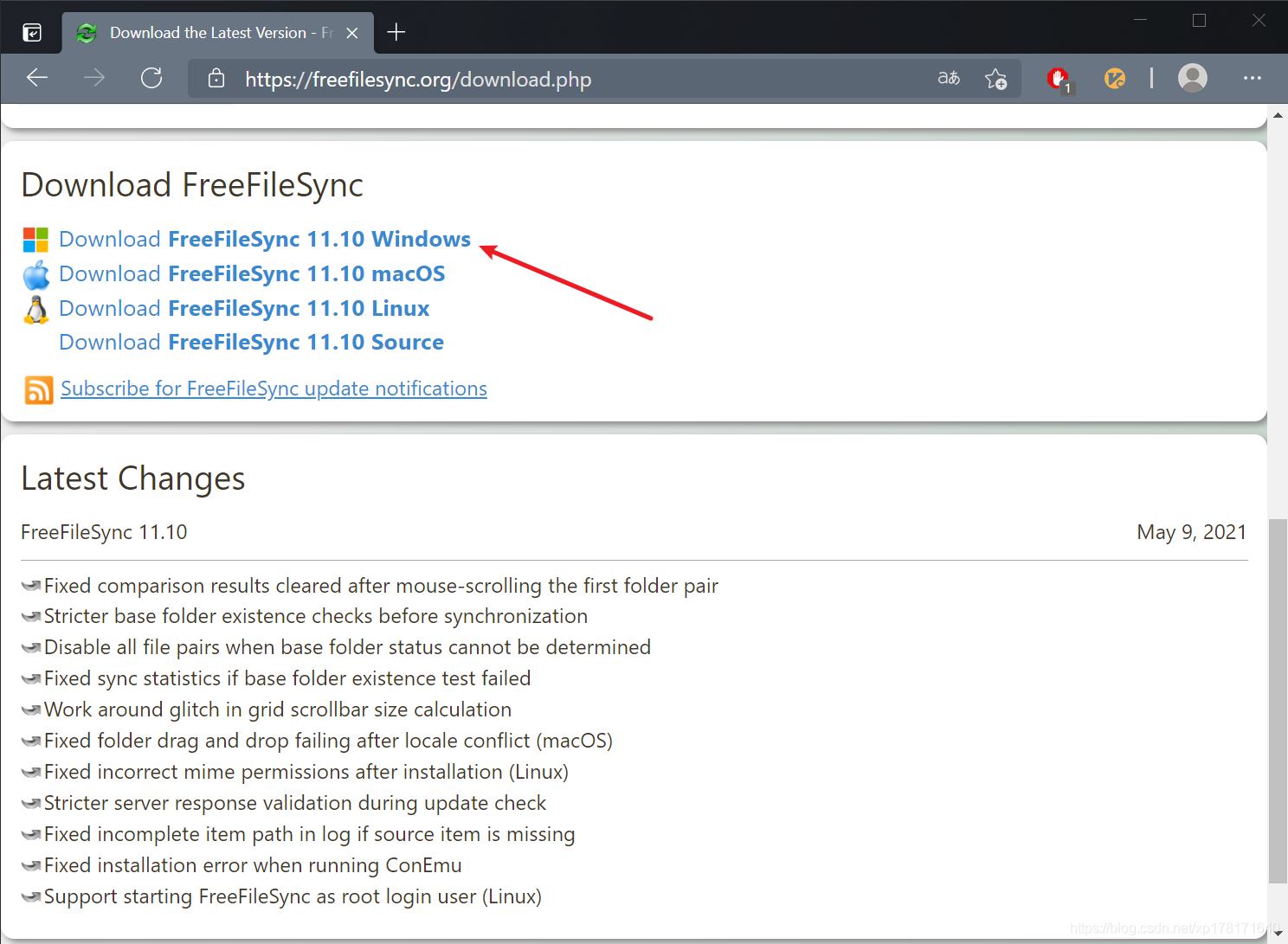Image resolution: width=1288 pixels, height=944 pixels.
Task: Open the orange extension icon
Action: coord(1115,79)
